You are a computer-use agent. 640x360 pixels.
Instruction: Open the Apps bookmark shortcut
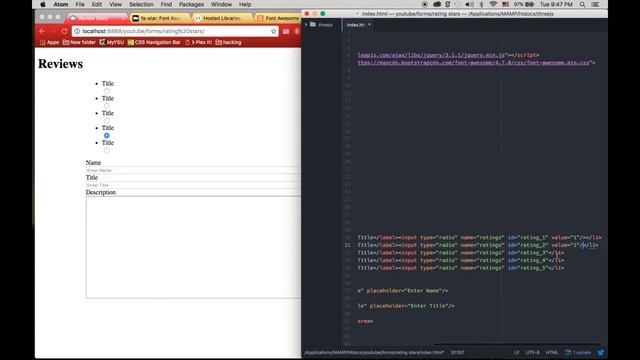pyautogui.click(x=49, y=42)
